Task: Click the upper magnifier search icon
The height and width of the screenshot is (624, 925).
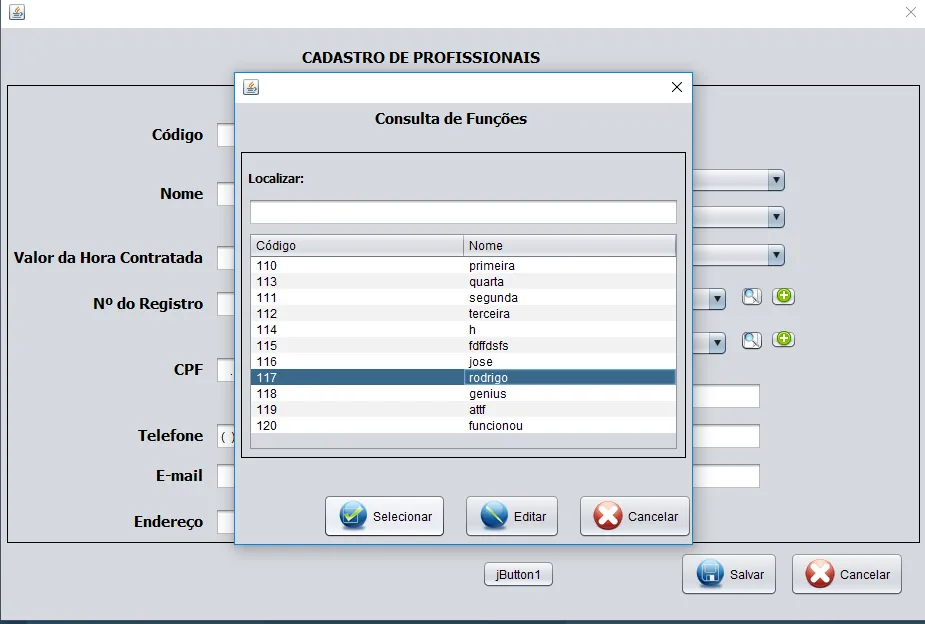Action: (752, 296)
